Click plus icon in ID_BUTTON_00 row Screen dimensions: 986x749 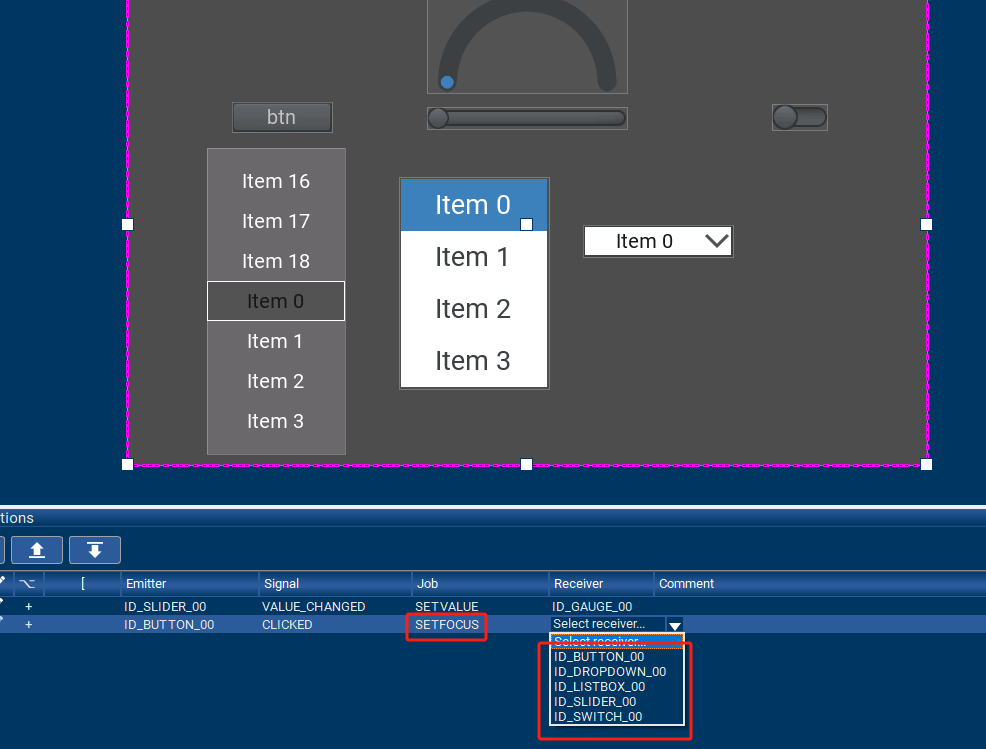point(29,625)
